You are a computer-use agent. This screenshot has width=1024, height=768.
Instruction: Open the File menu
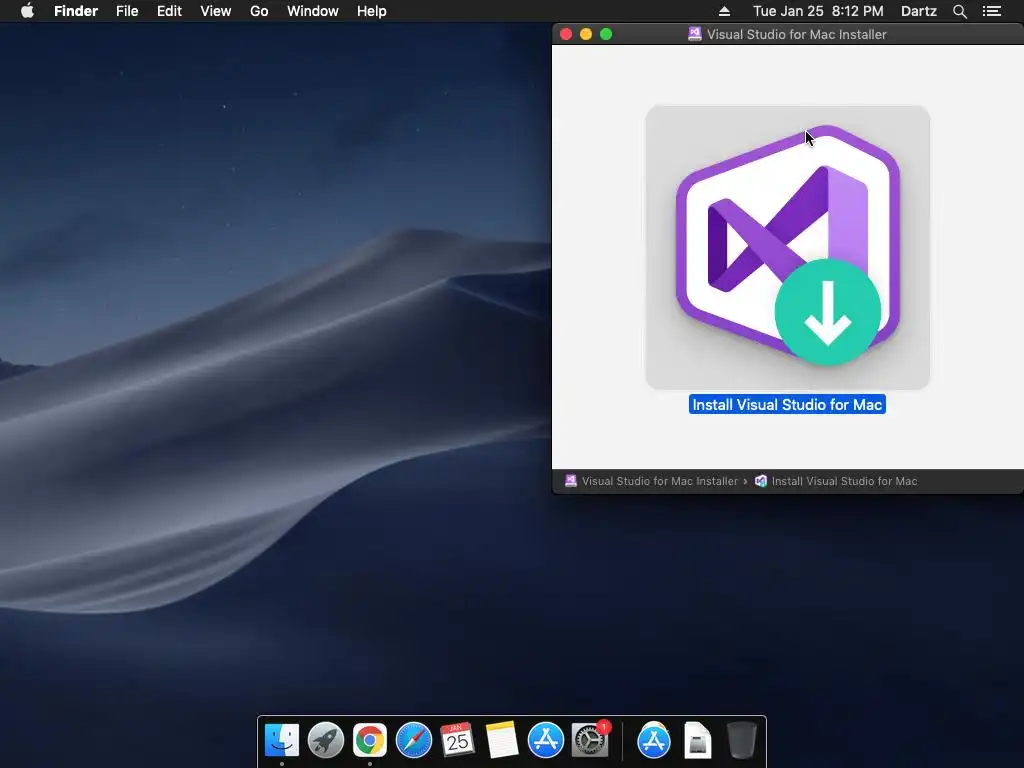[x=127, y=11]
